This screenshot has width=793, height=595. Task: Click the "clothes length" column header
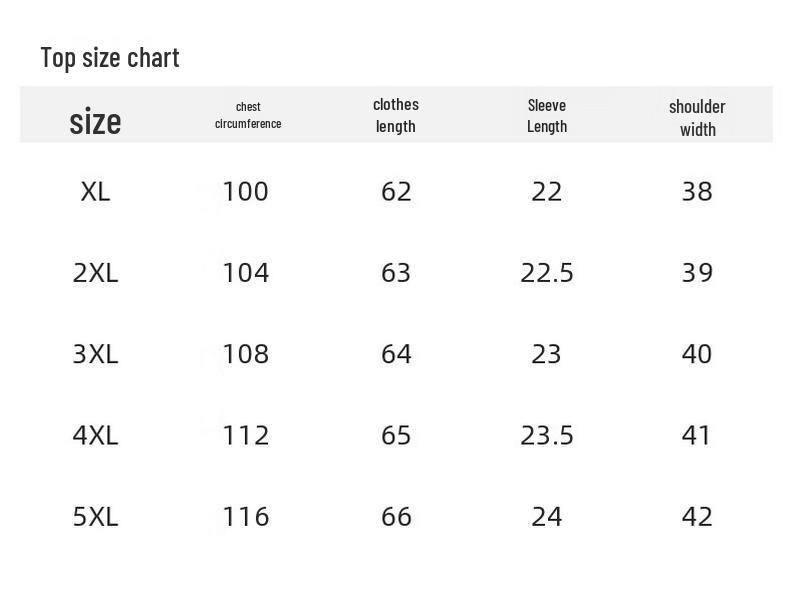396,115
